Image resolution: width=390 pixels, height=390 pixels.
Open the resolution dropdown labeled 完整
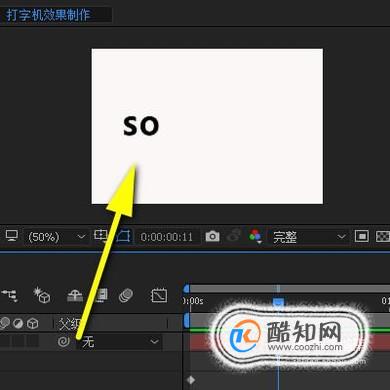pyautogui.click(x=309, y=237)
